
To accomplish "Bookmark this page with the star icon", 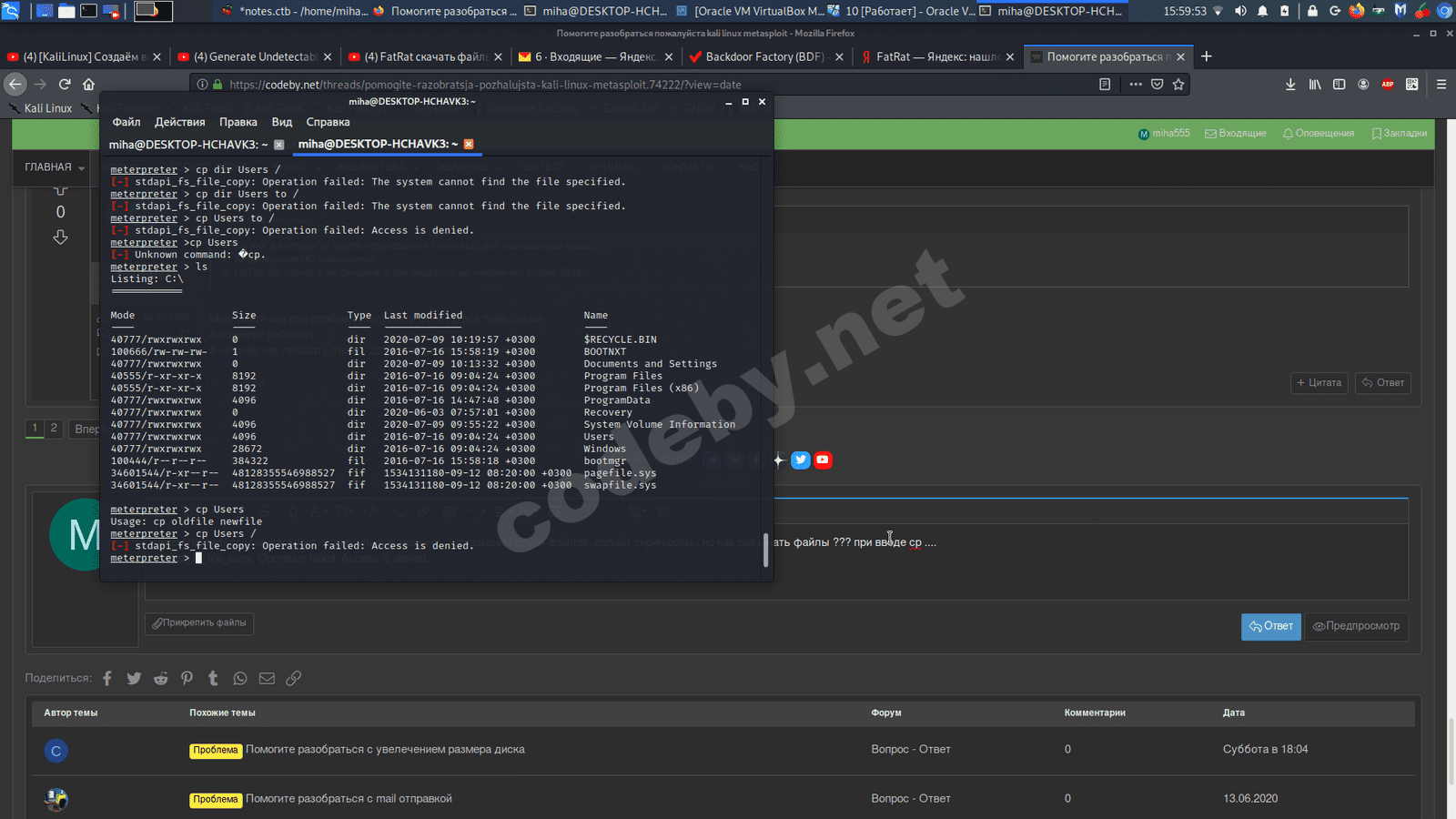I will (x=1178, y=84).
